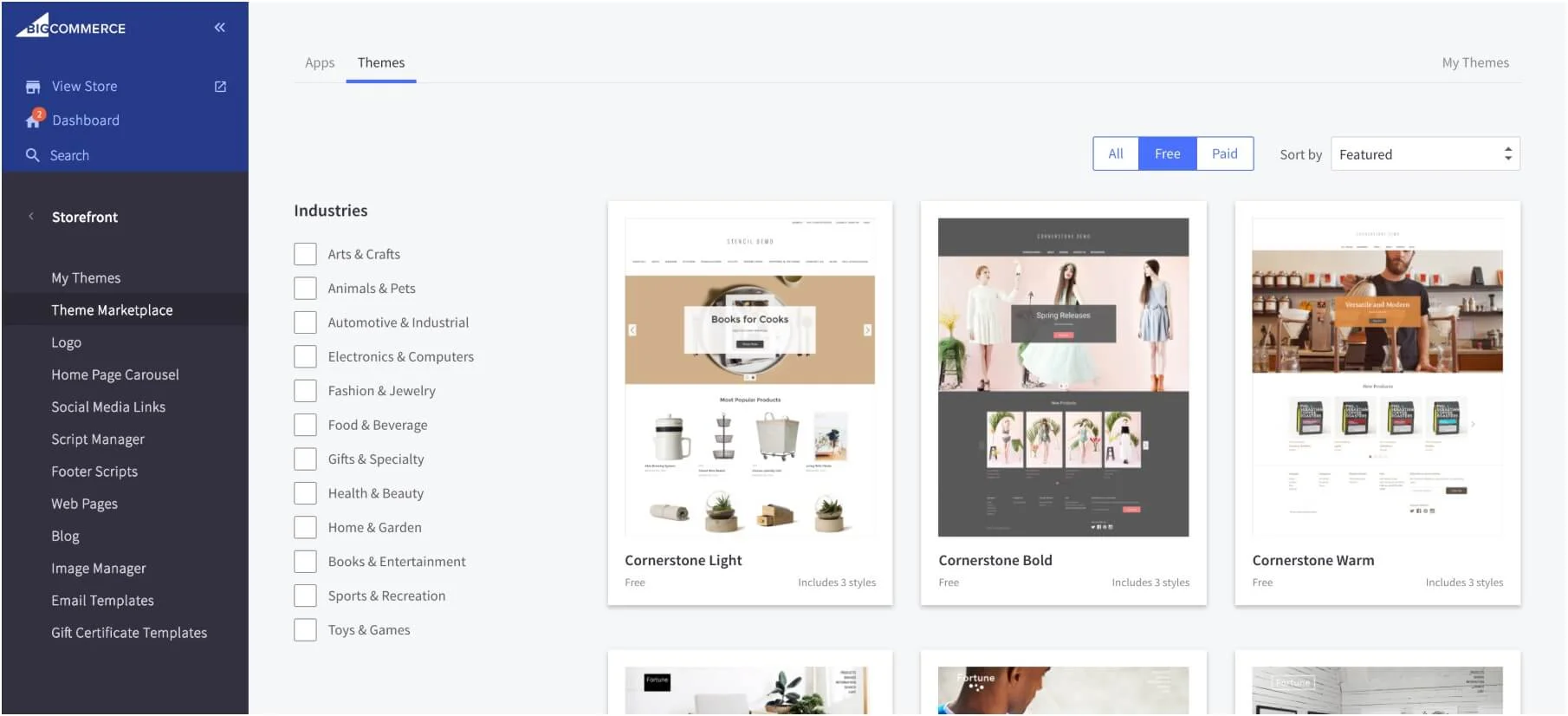Viewport: 1568px width, 716px height.
Task: Collapse the sidebar with double-chevron icon
Action: click(x=220, y=28)
